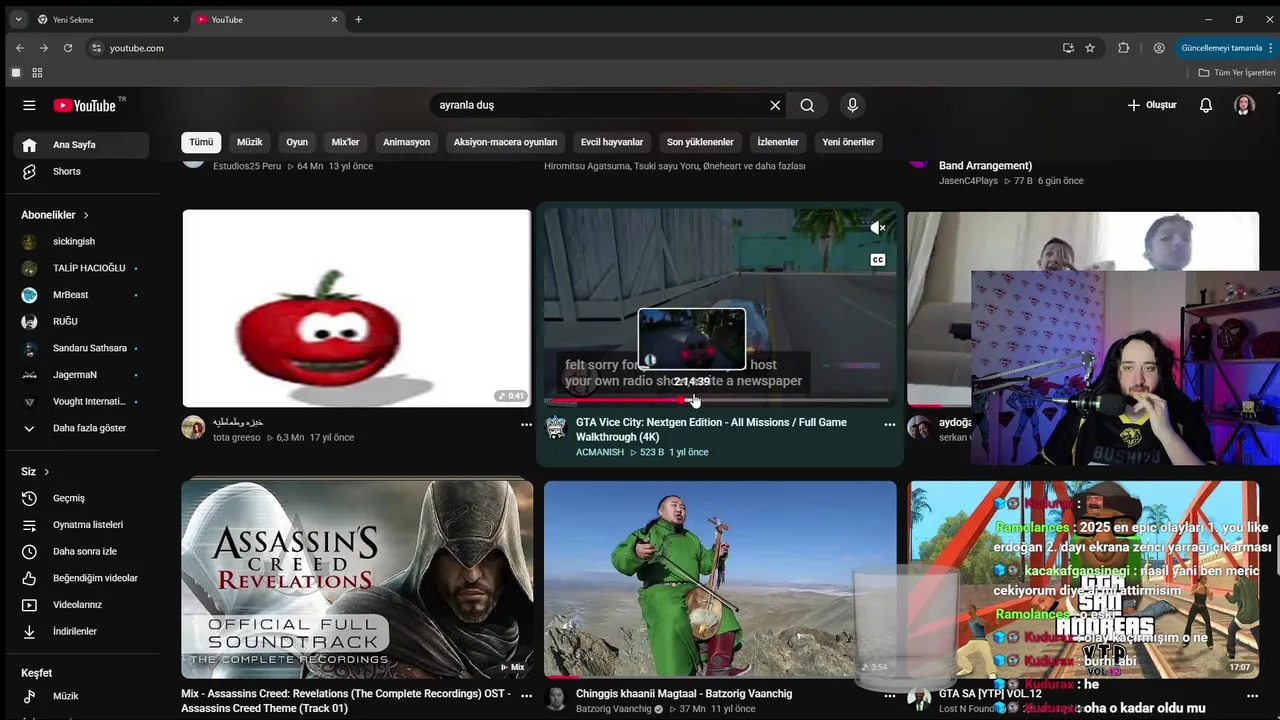The height and width of the screenshot is (720, 1280).
Task: Unmute the GTA Vice City preview
Action: point(878,228)
